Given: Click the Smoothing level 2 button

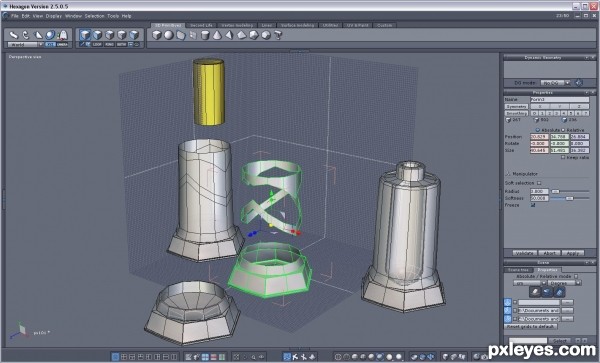Looking at the screenshot, I should (549, 113).
